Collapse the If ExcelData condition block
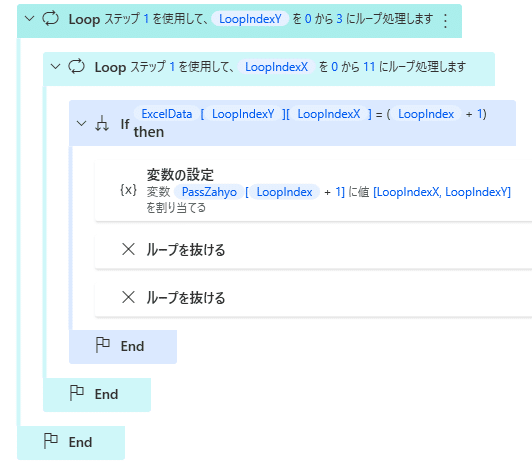This screenshot has height=462, width=532. click(x=81, y=123)
